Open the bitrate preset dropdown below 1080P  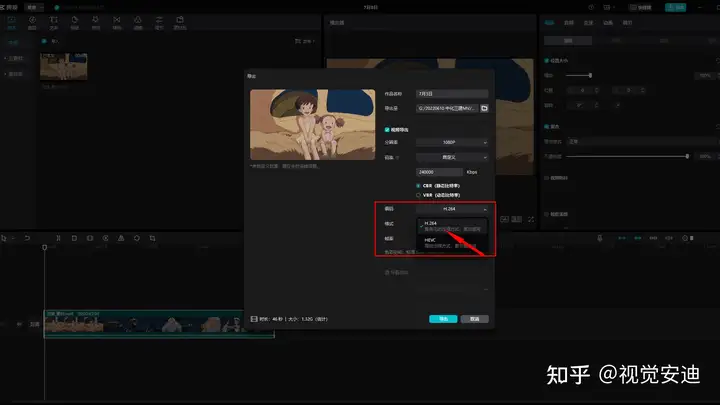coord(452,158)
